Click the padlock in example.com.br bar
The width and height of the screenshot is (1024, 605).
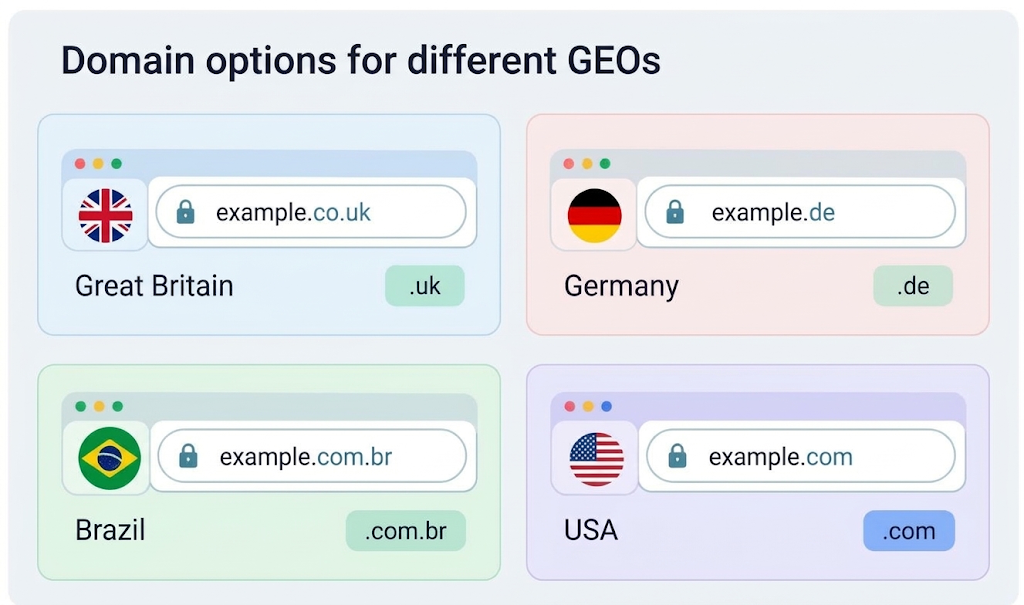click(188, 456)
